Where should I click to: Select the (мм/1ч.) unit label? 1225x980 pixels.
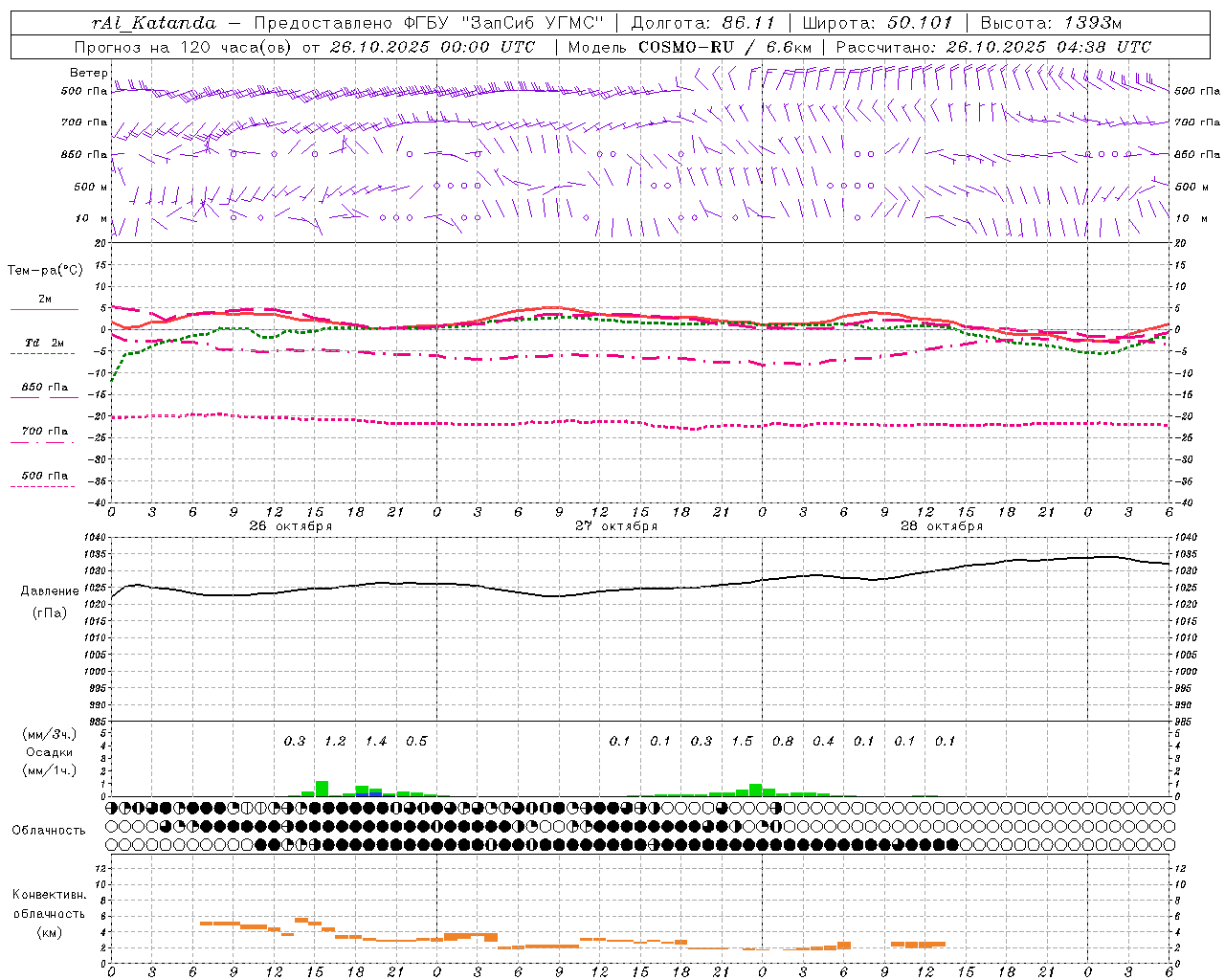(x=49, y=770)
